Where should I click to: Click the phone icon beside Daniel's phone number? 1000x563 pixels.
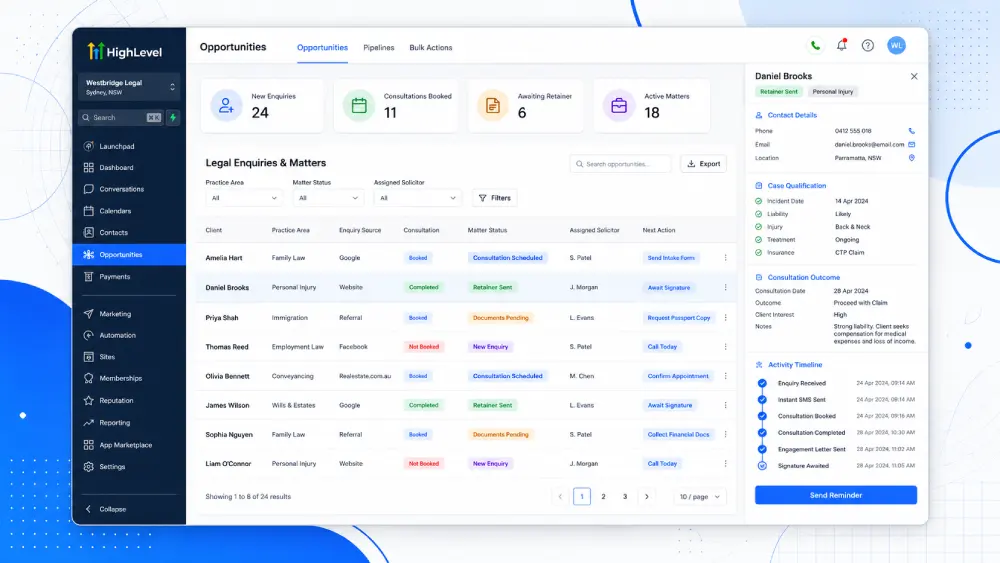pyautogui.click(x=911, y=131)
